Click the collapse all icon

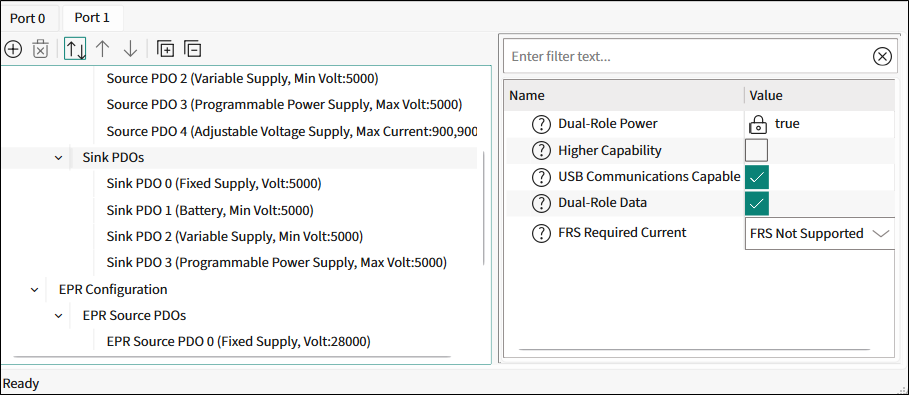(192, 49)
